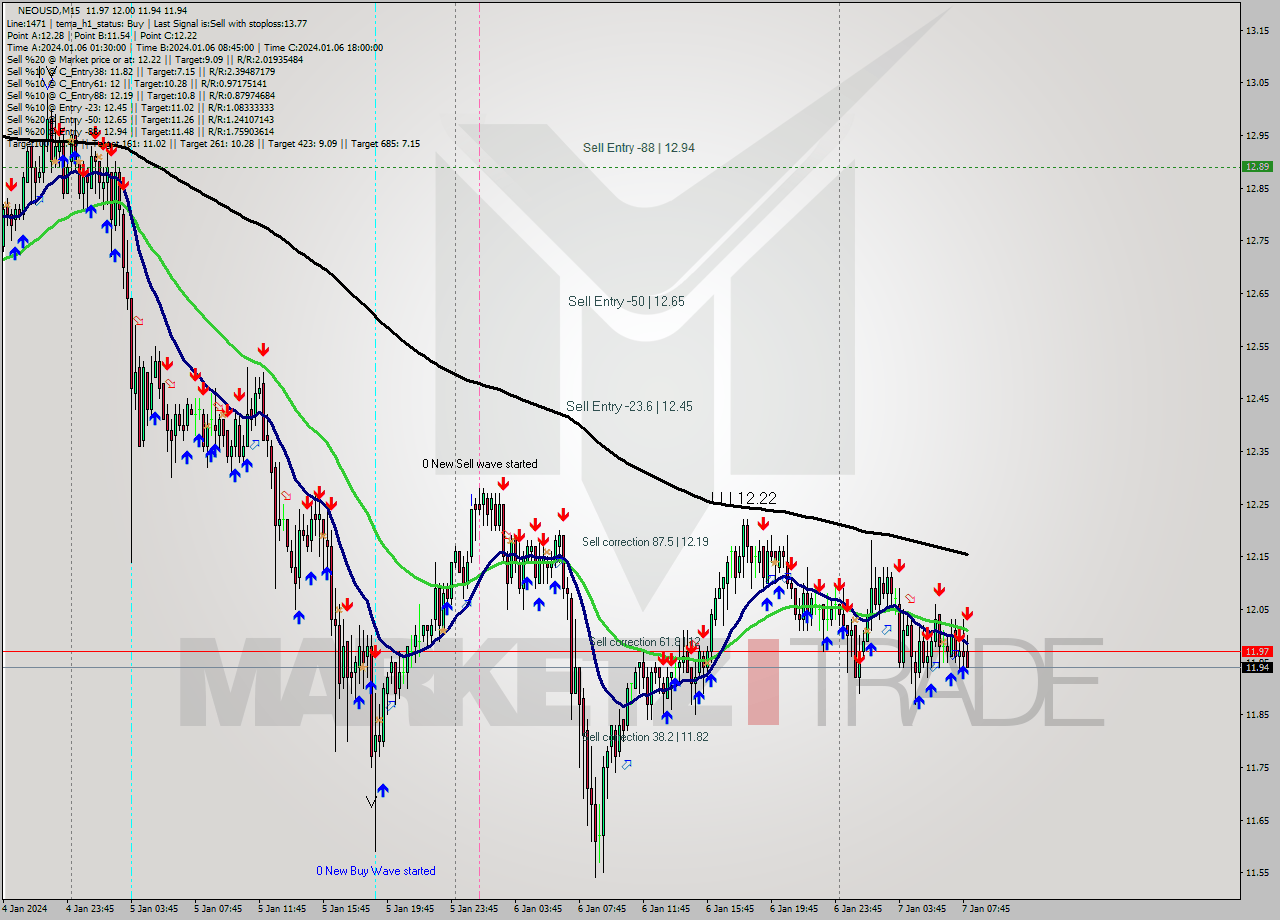Click 12.25 on the price axis
Image resolution: width=1280 pixels, height=920 pixels.
1257,504
